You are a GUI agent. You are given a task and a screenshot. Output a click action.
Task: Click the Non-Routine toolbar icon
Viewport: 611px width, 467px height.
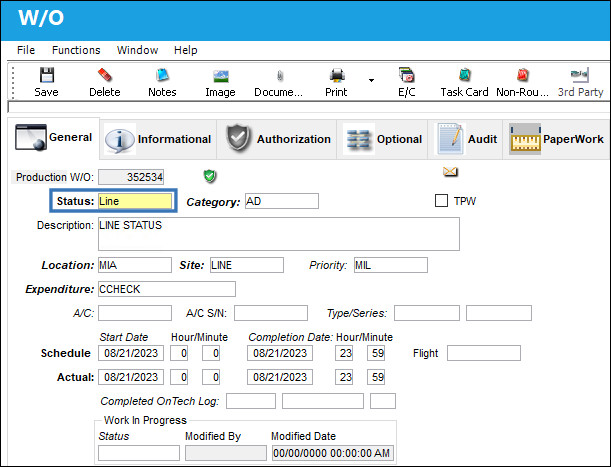(523, 75)
